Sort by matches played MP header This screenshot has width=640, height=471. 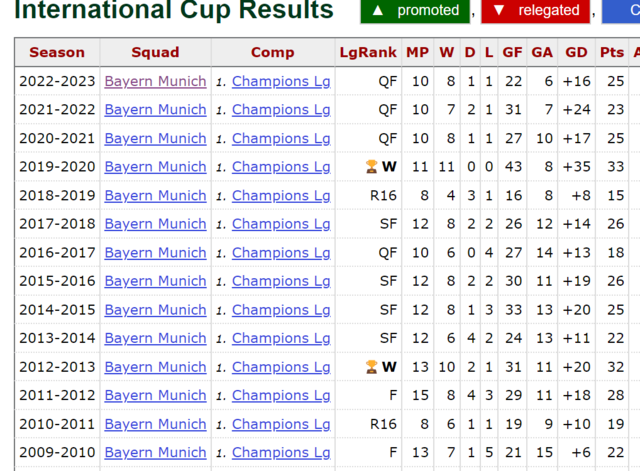(417, 52)
